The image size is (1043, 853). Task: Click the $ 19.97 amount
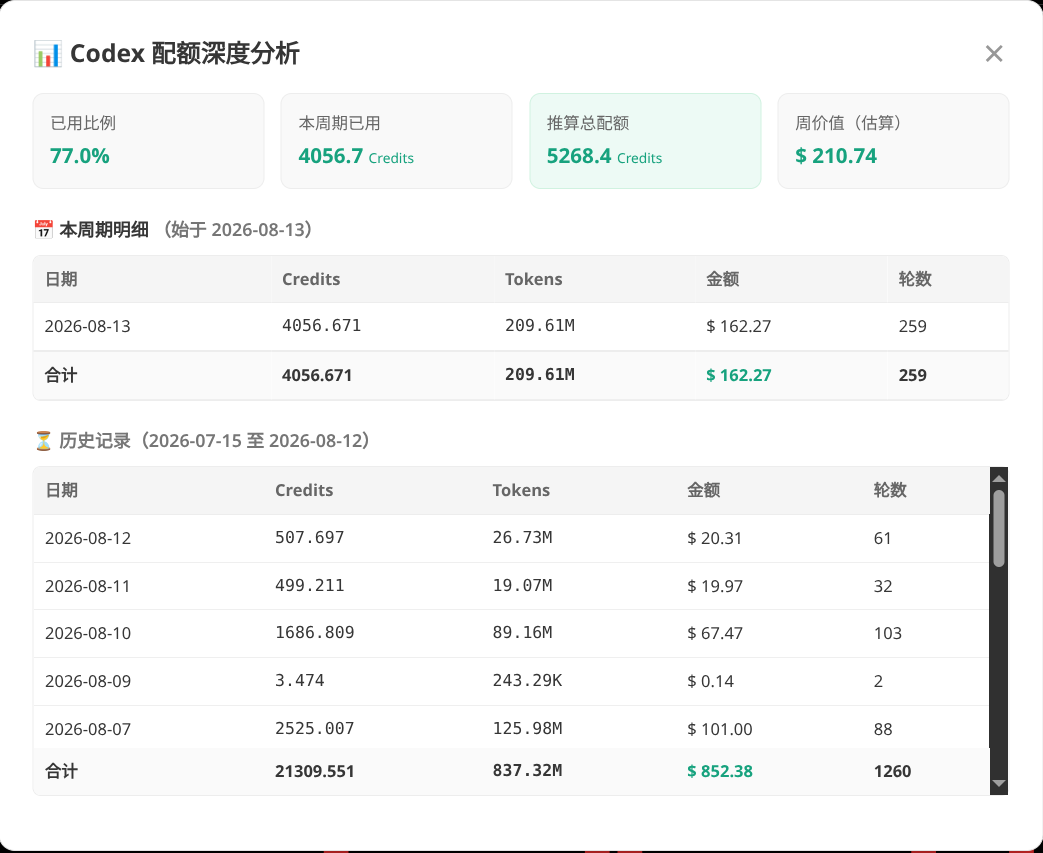point(714,586)
